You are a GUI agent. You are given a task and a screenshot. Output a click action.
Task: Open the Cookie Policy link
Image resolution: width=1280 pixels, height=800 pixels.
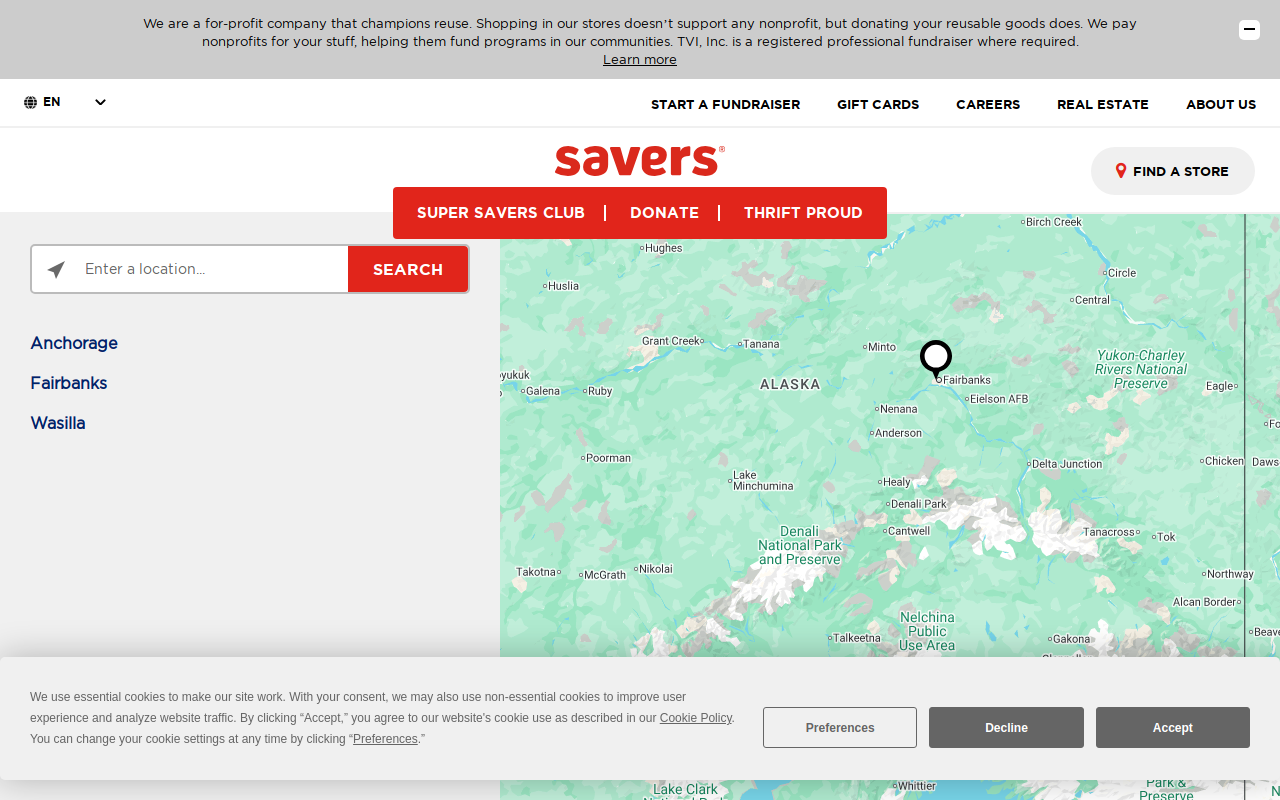click(696, 718)
